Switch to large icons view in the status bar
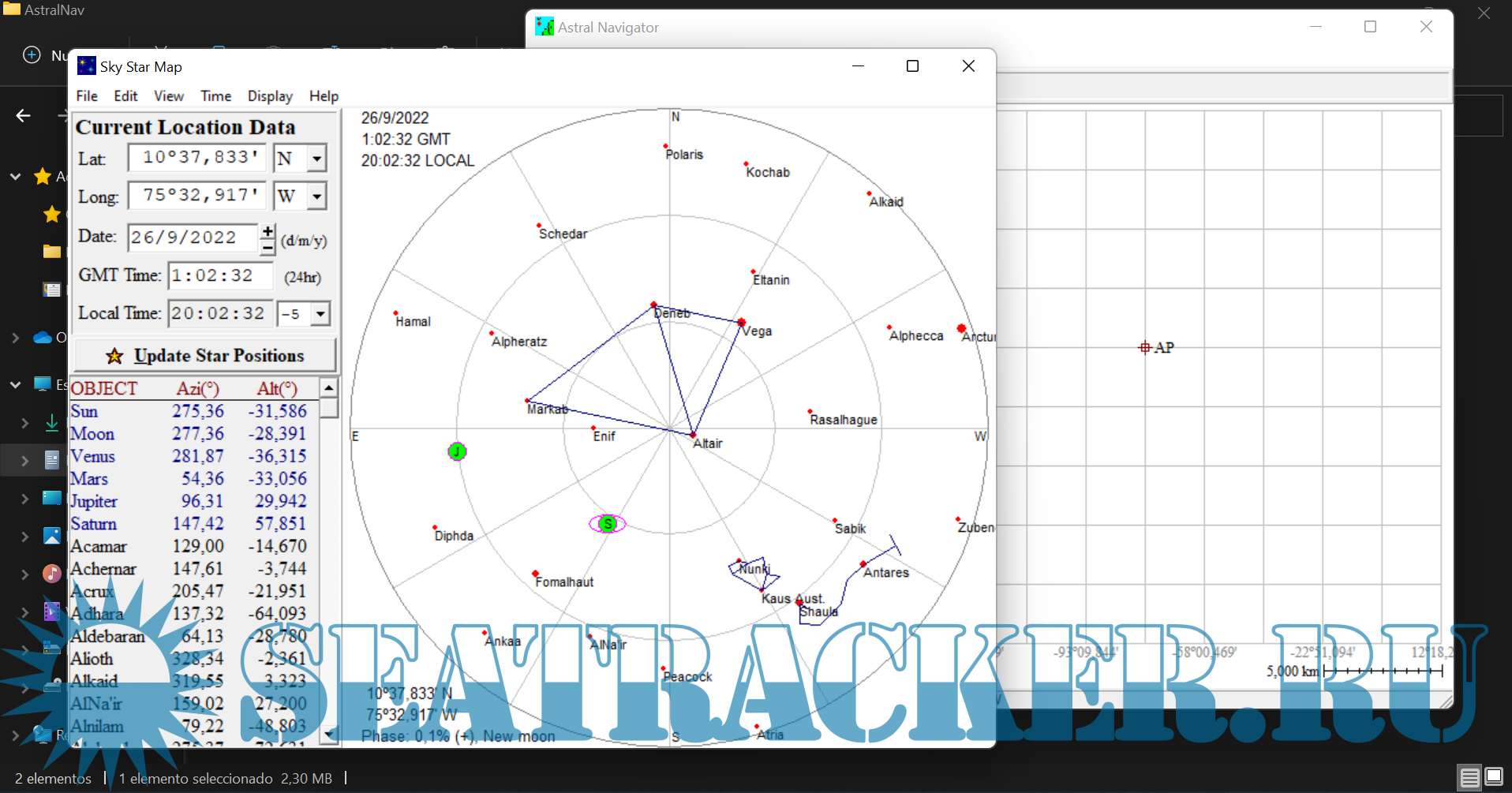Viewport: 1512px width, 793px height. [x=1494, y=778]
